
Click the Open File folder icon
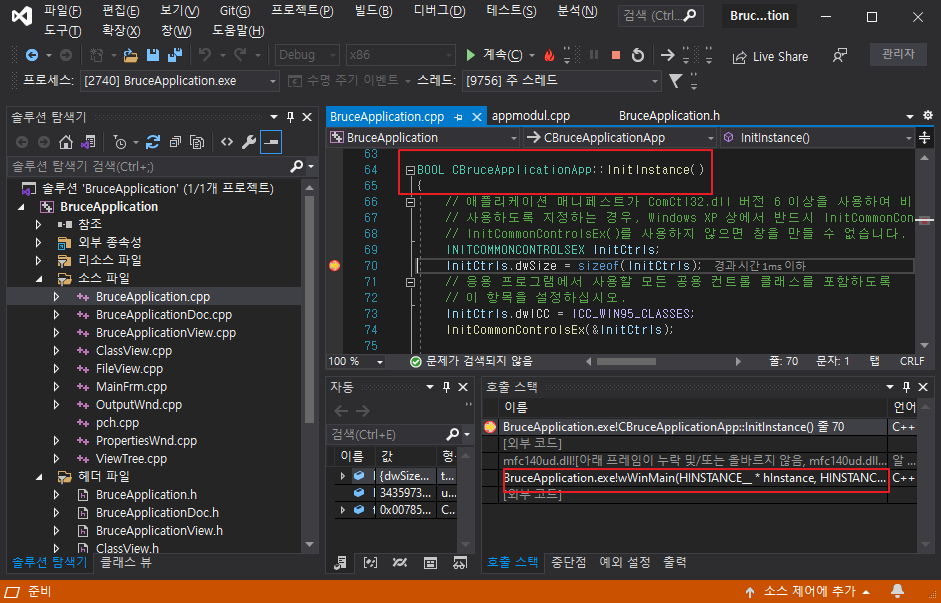131,55
